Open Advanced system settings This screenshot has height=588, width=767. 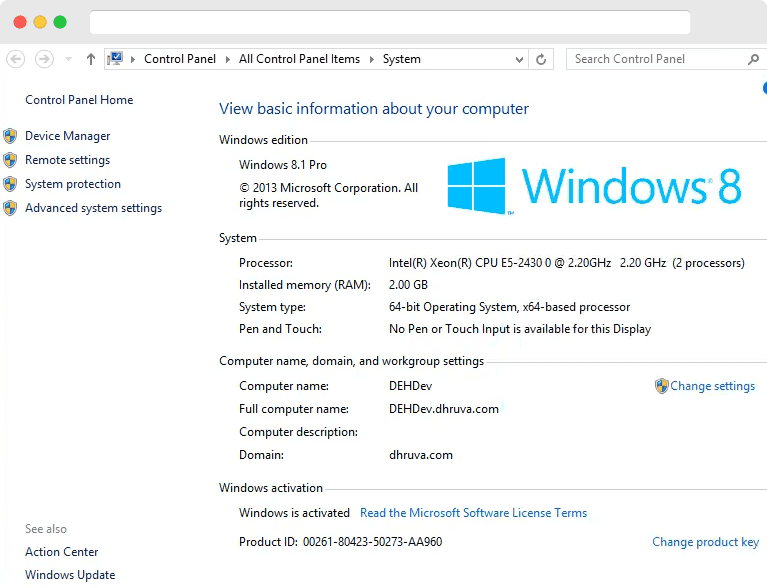pos(93,208)
